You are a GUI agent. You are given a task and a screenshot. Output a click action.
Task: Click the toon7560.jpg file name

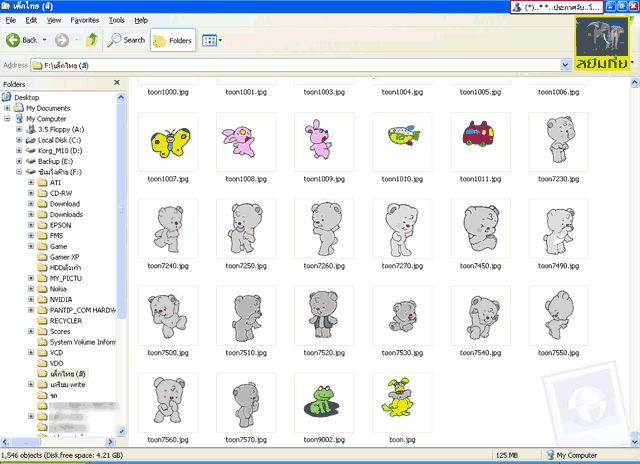(x=168, y=440)
